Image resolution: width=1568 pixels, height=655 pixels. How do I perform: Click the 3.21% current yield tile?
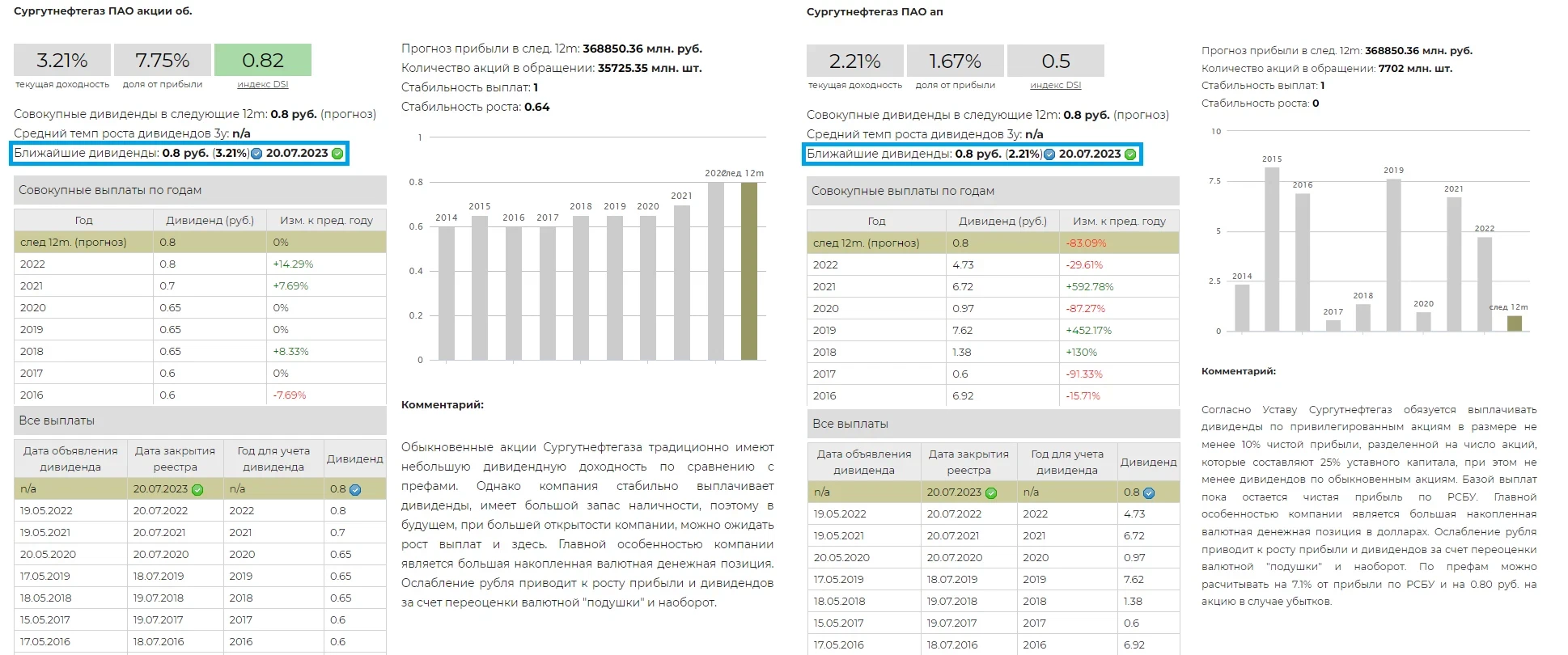62,60
